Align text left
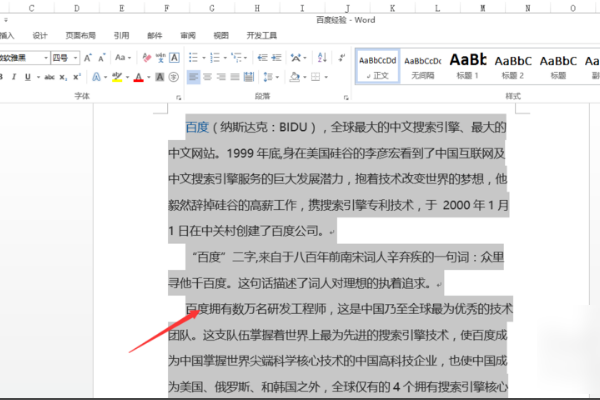Image resolution: width=600 pixels, height=400 pixels. tap(193, 77)
